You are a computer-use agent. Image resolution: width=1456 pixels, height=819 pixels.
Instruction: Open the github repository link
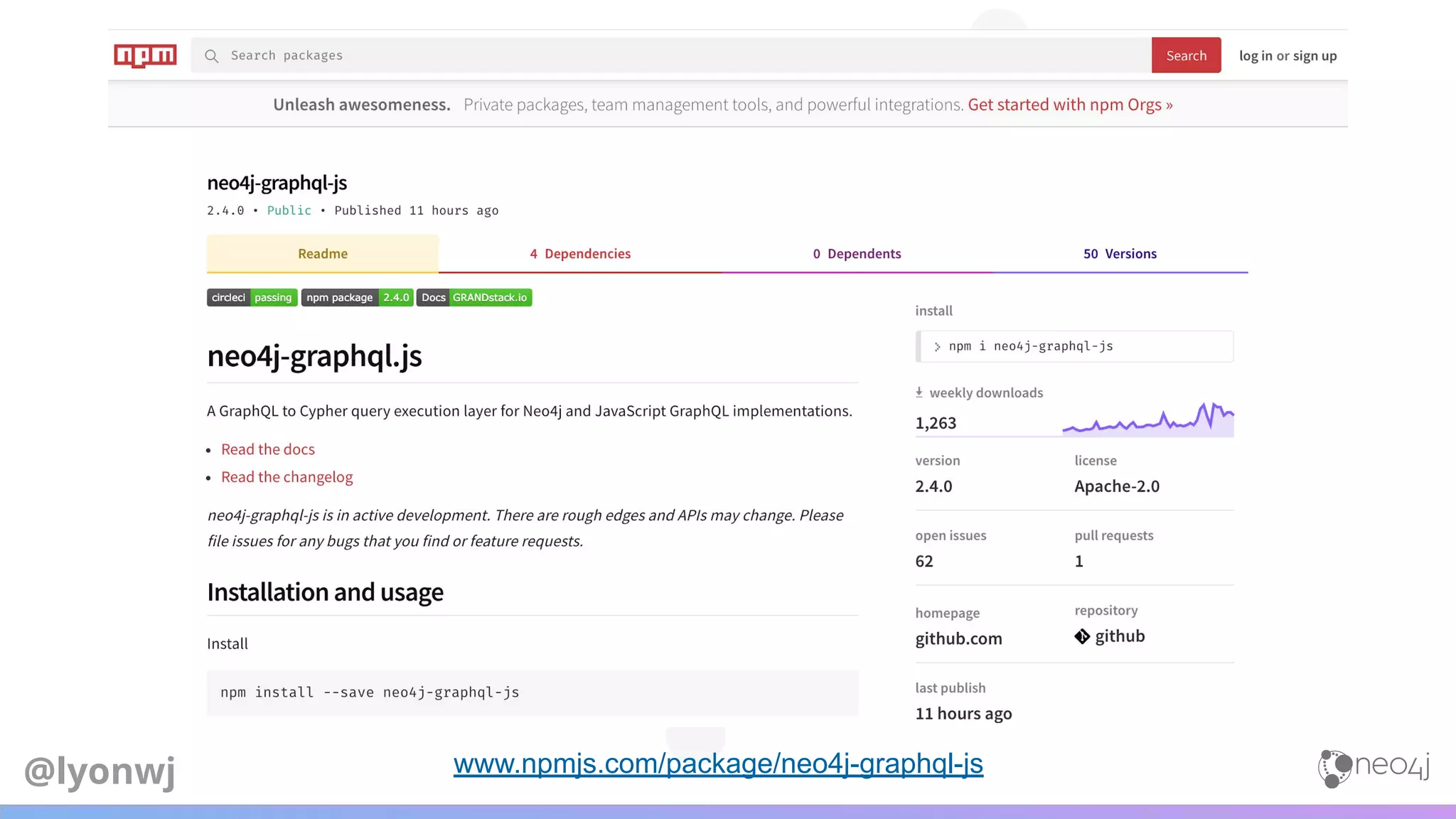coord(1120,636)
